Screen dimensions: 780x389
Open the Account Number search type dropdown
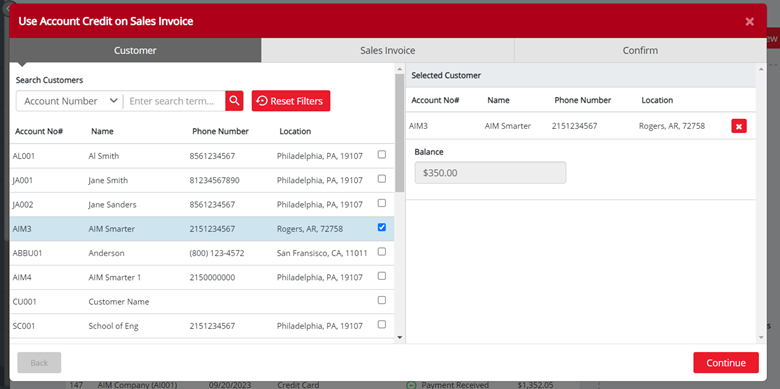[x=70, y=101]
